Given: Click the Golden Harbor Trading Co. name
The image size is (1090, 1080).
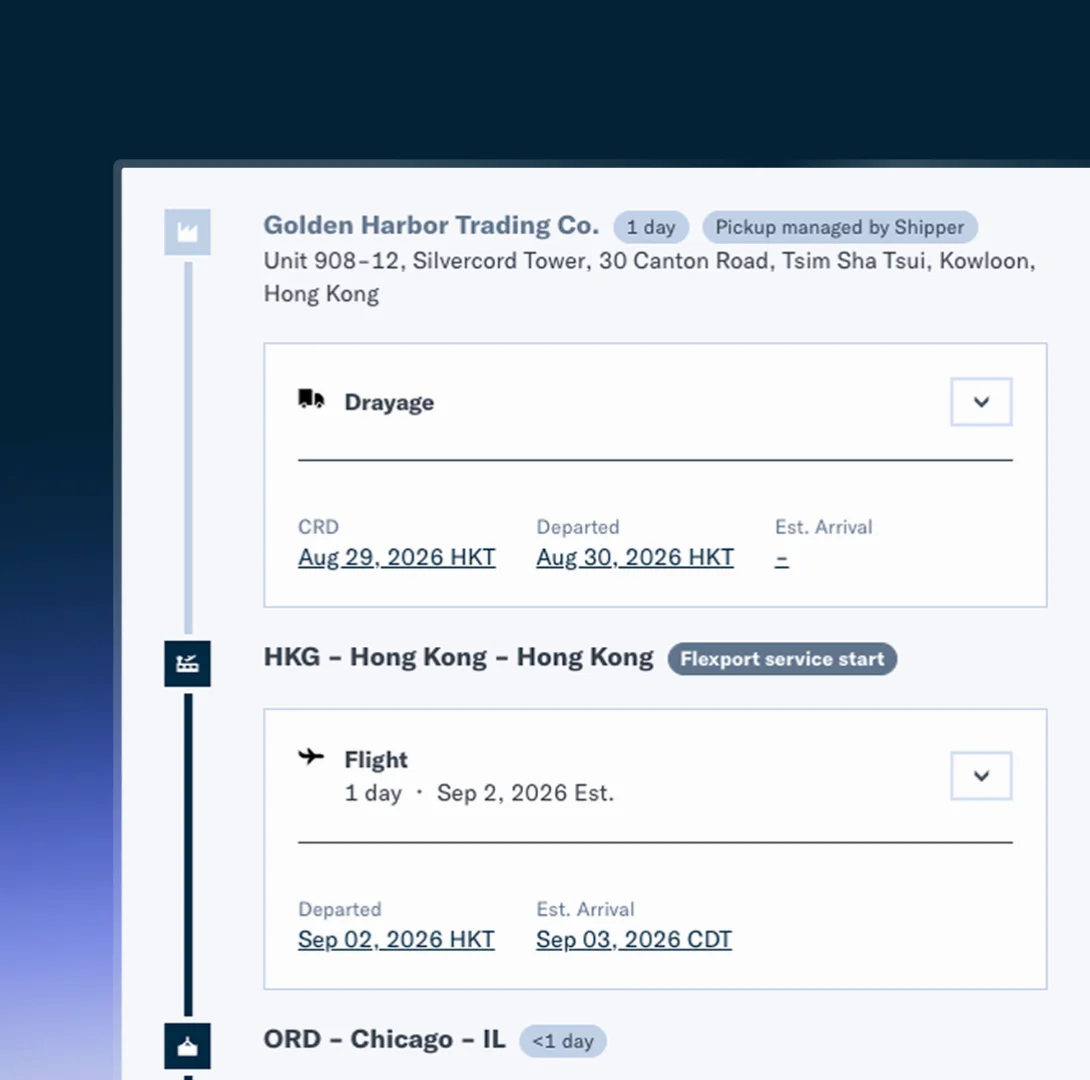Looking at the screenshot, I should click(x=431, y=225).
